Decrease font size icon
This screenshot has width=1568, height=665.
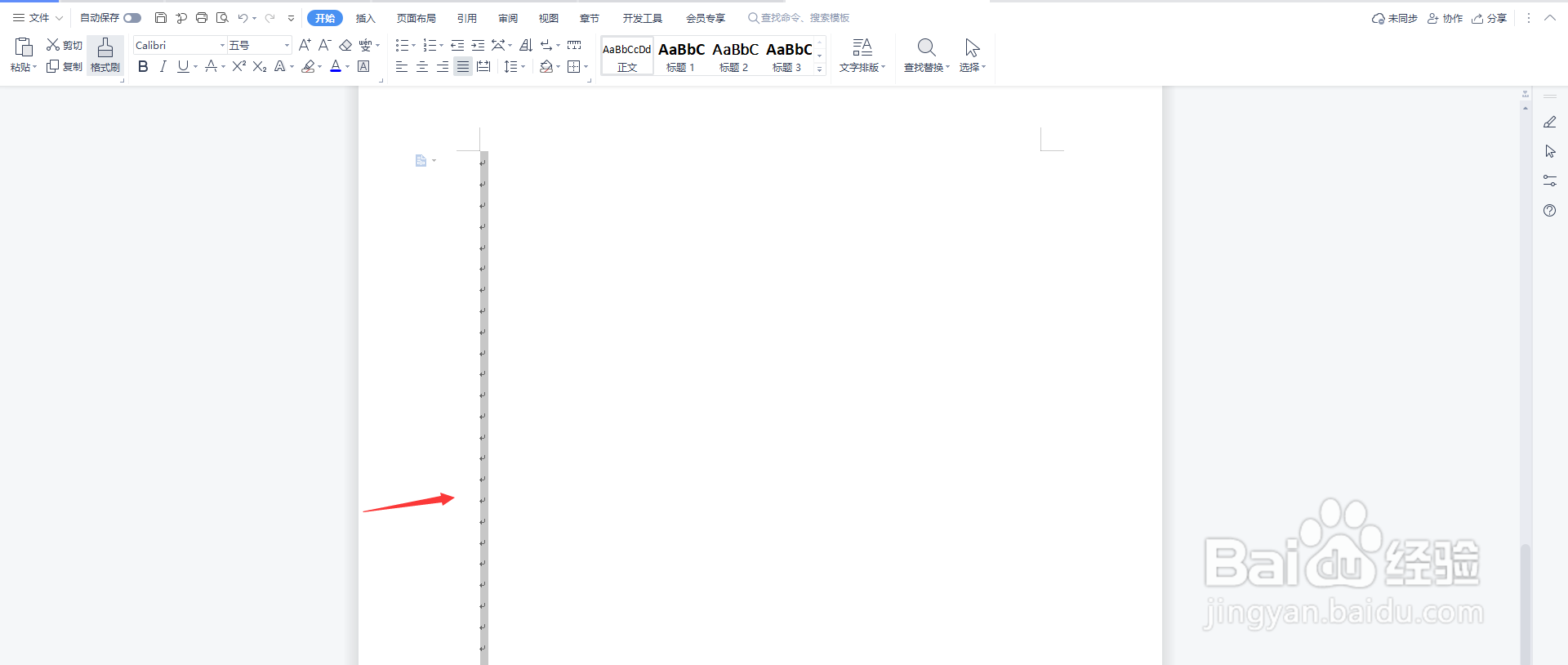point(324,45)
